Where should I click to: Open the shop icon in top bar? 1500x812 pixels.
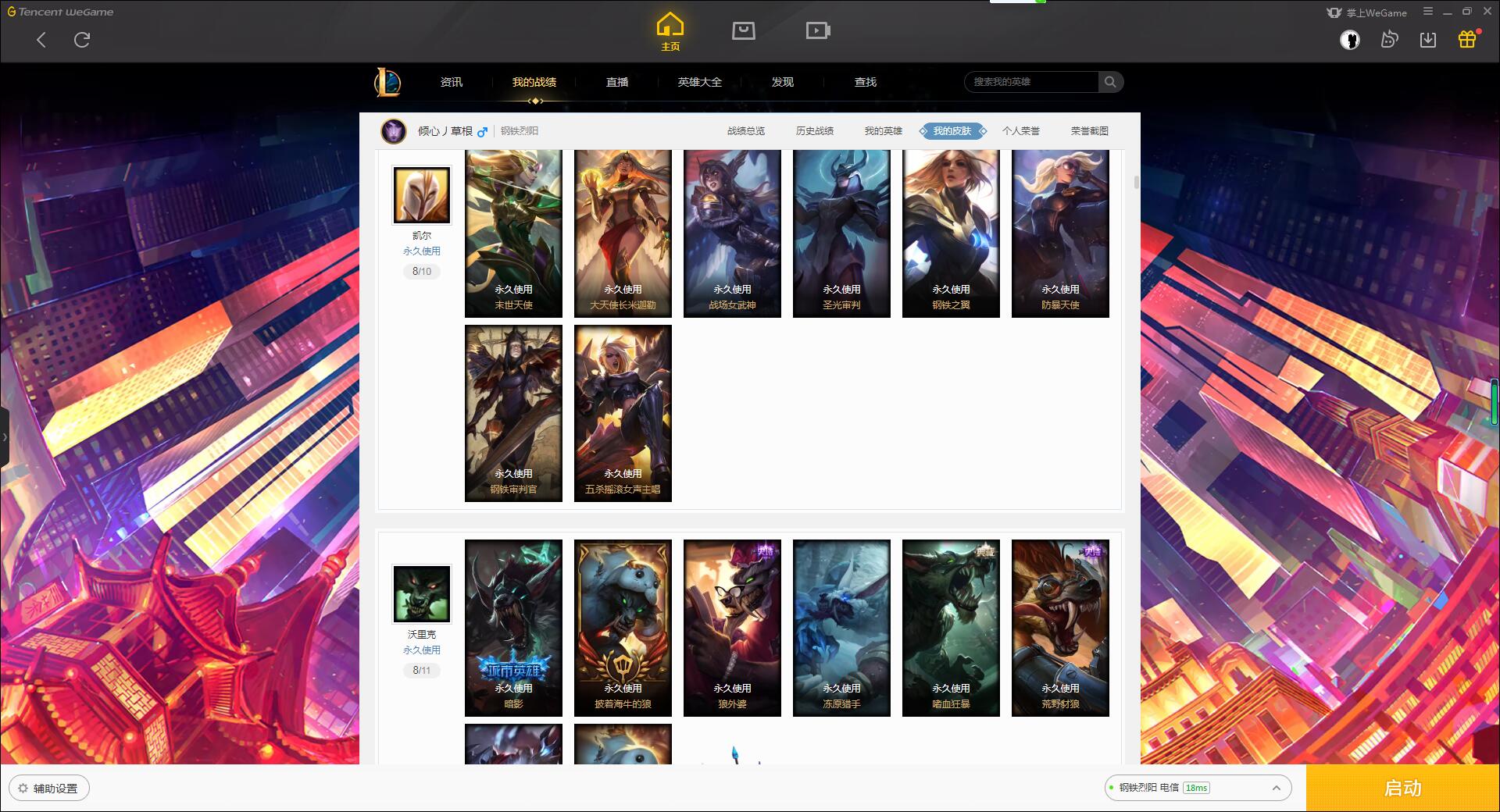pyautogui.click(x=743, y=30)
